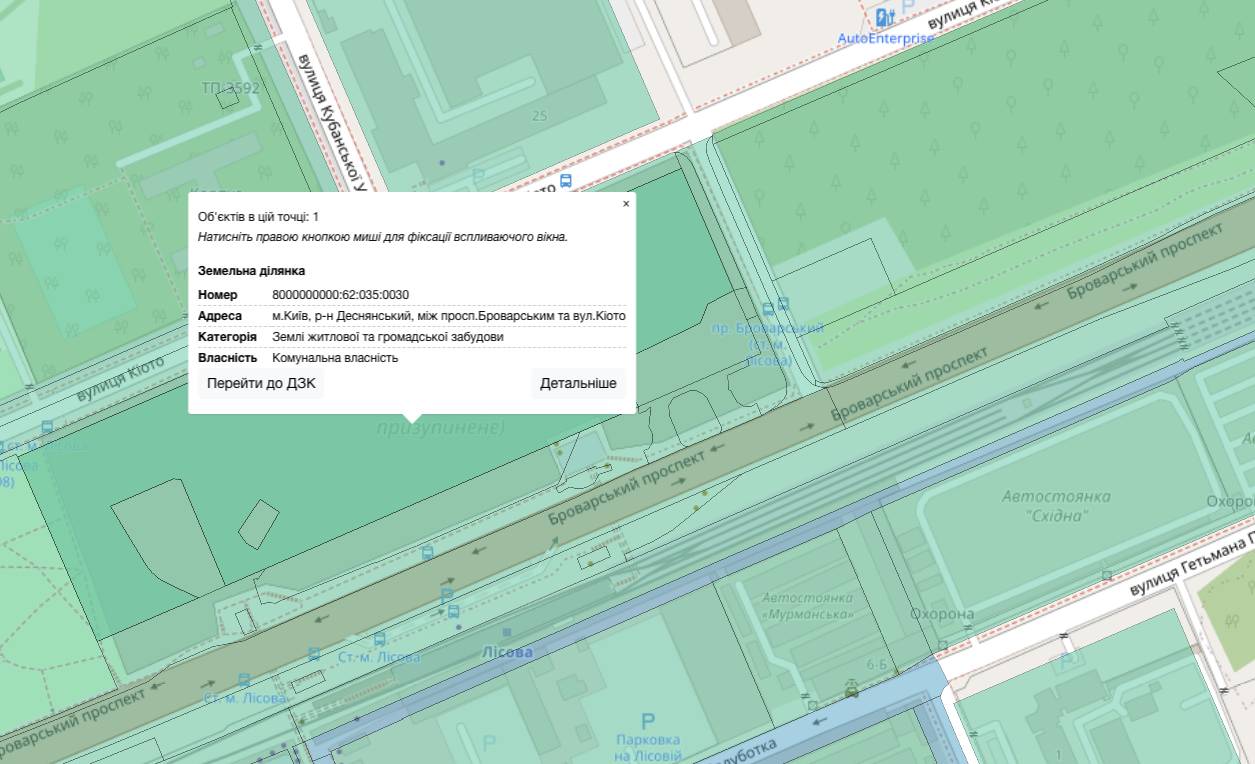This screenshot has width=1255, height=764.
Task: Click the parcel number 8000000000:62:035:0030
Action: pos(340,295)
